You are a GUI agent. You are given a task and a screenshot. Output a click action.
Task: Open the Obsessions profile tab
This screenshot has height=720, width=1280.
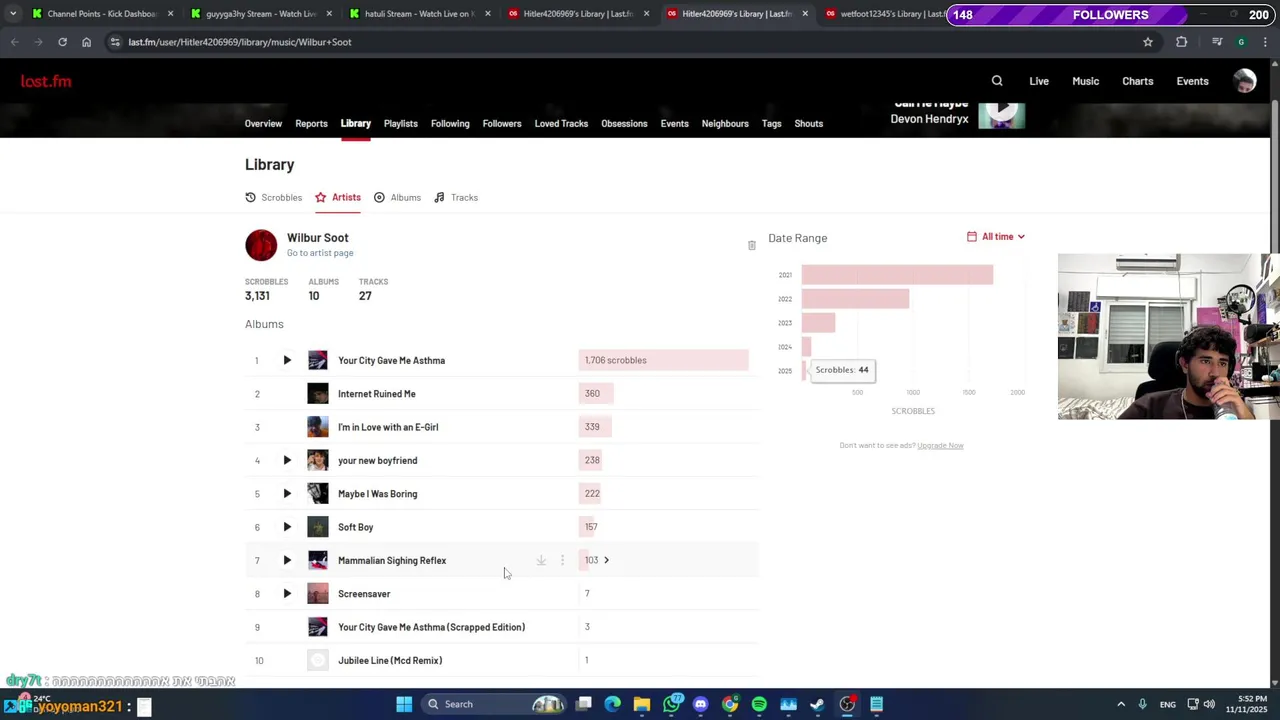(x=624, y=123)
